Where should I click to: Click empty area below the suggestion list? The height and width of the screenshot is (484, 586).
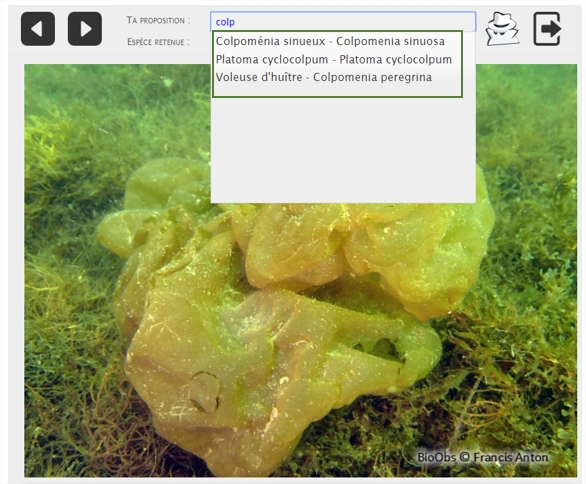click(x=343, y=149)
